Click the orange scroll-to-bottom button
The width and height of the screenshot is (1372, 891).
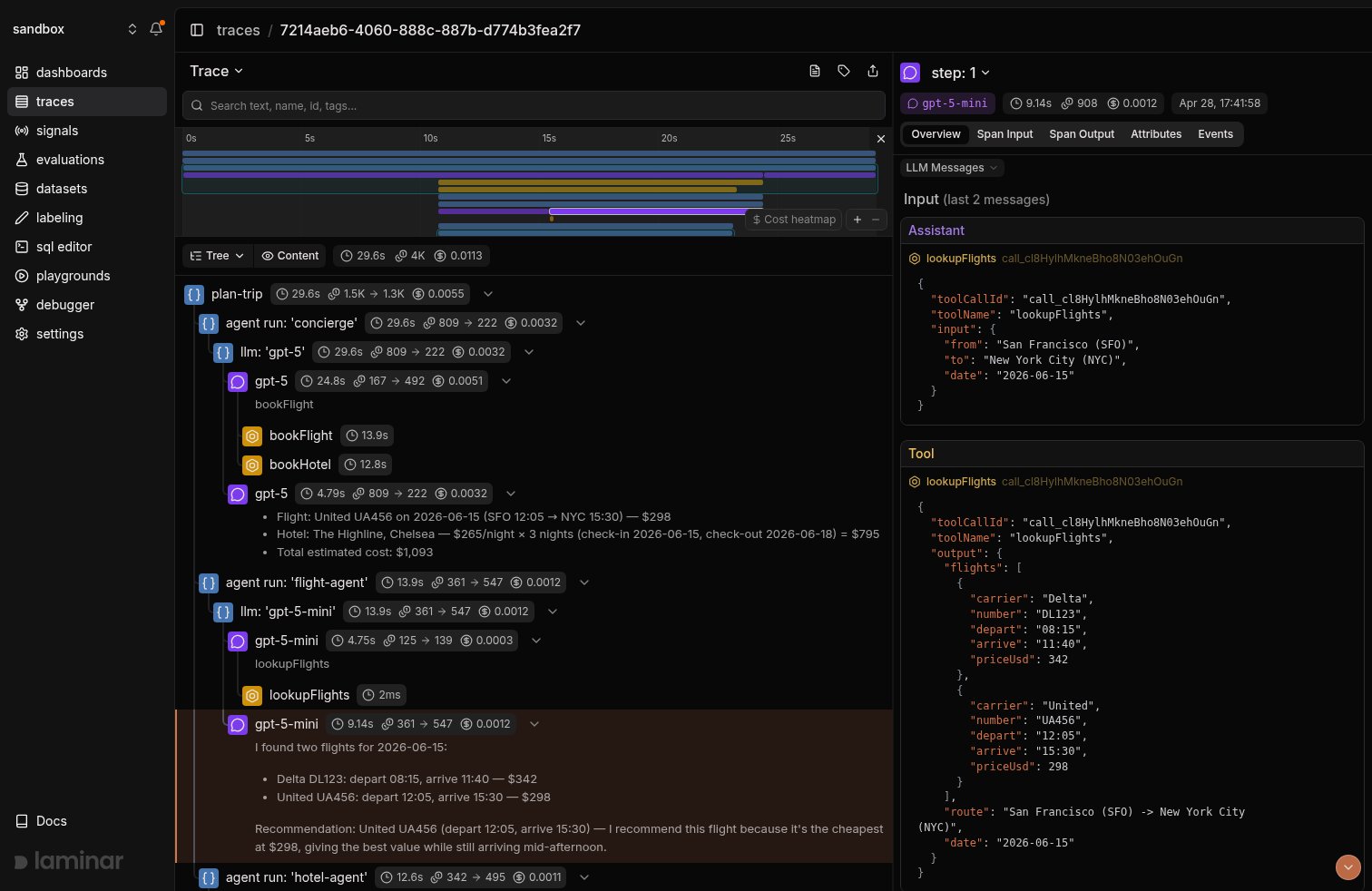click(x=1348, y=867)
